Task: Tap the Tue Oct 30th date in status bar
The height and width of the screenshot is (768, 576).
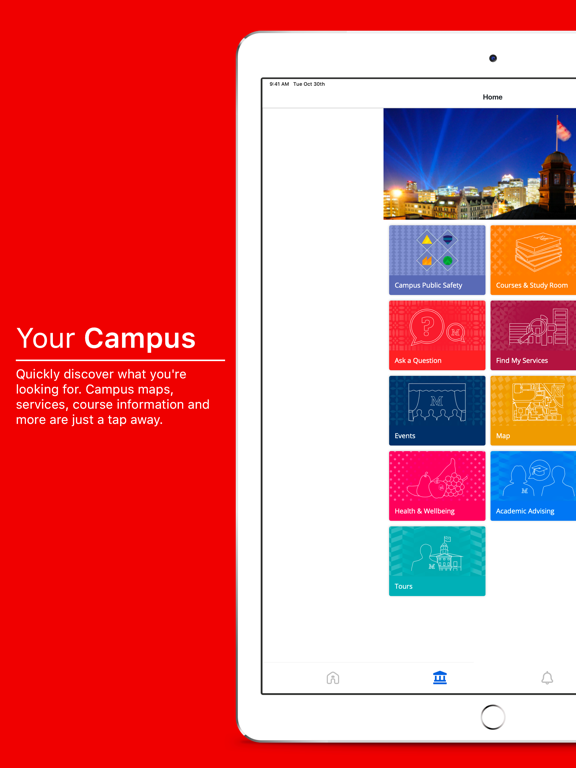Action: pyautogui.click(x=309, y=84)
